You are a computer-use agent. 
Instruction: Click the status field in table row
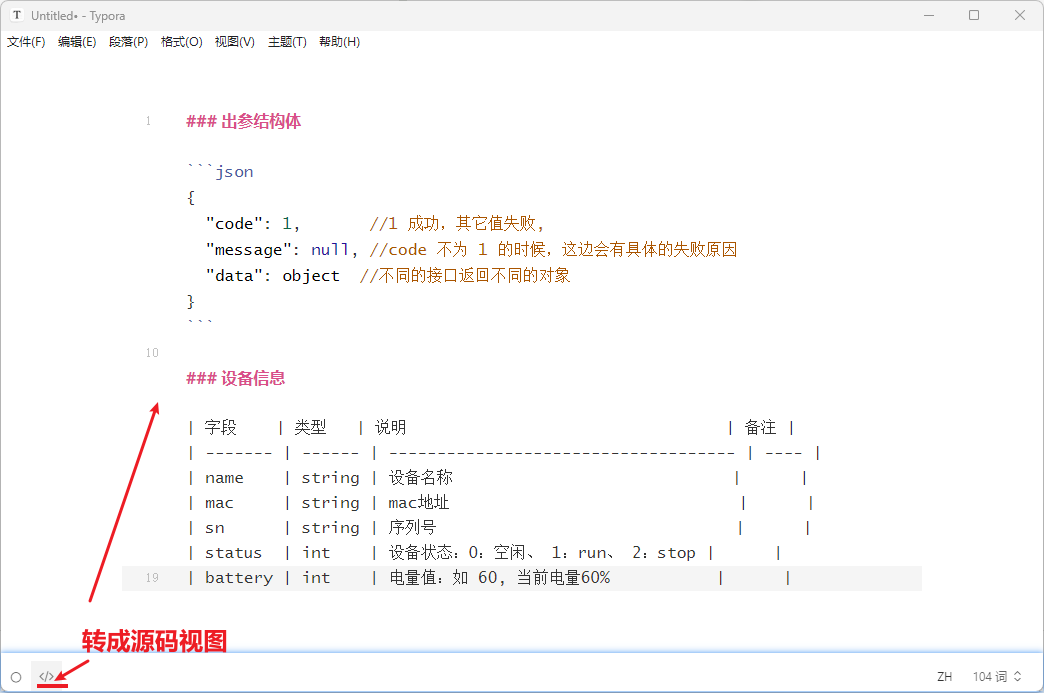[234, 553]
